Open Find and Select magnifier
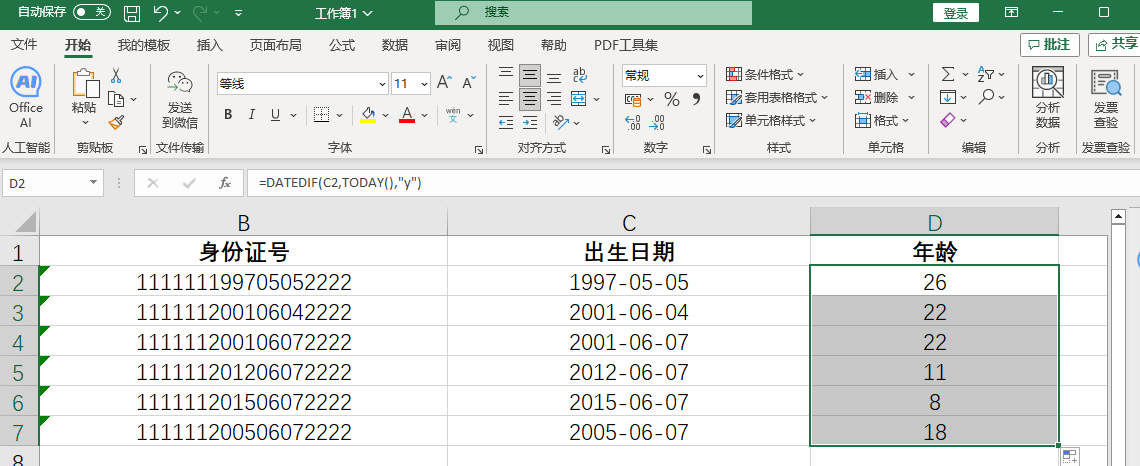This screenshot has height=466, width=1140. [987, 97]
